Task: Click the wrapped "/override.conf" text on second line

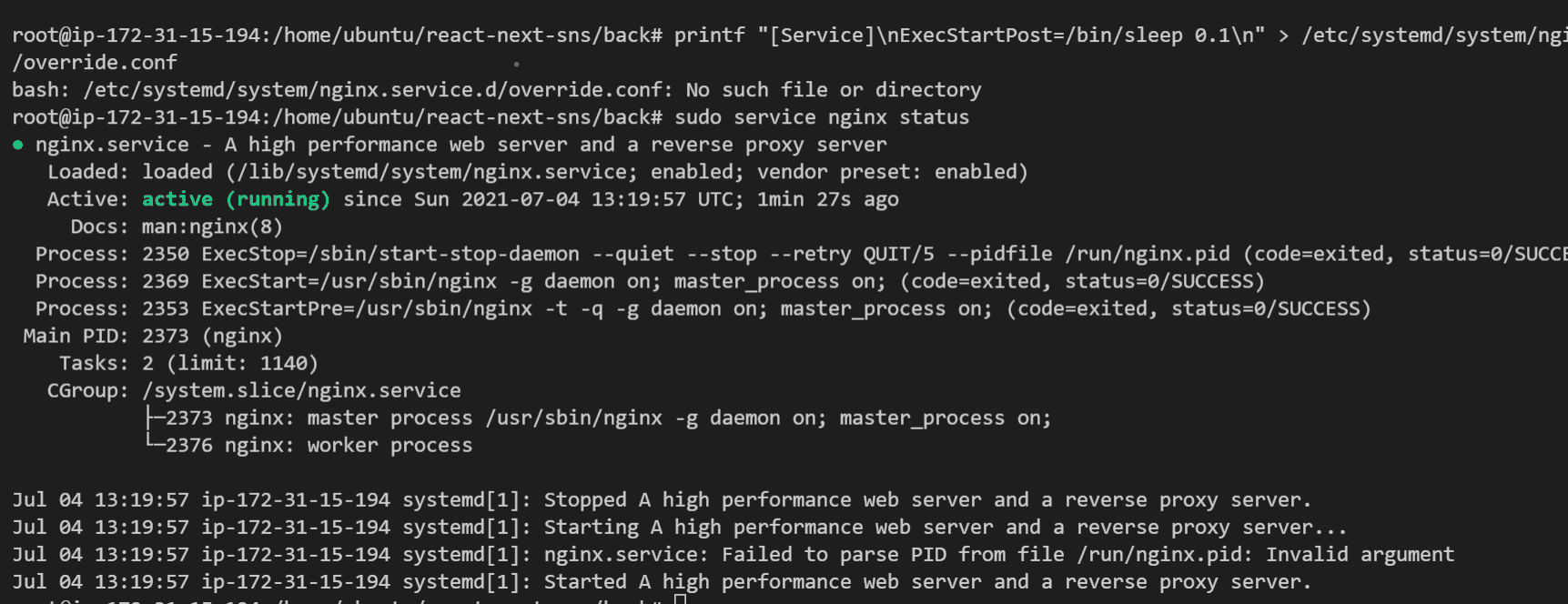Action: tap(95, 63)
